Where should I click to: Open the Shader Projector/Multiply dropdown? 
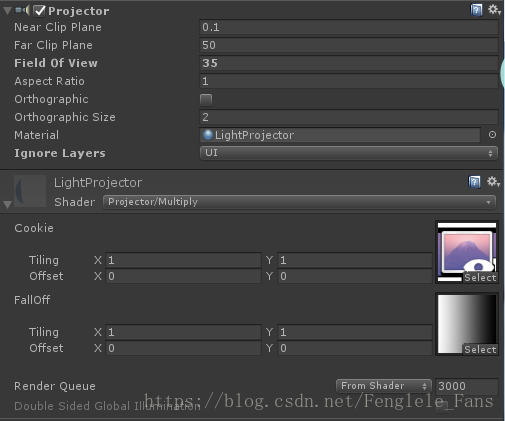point(299,202)
